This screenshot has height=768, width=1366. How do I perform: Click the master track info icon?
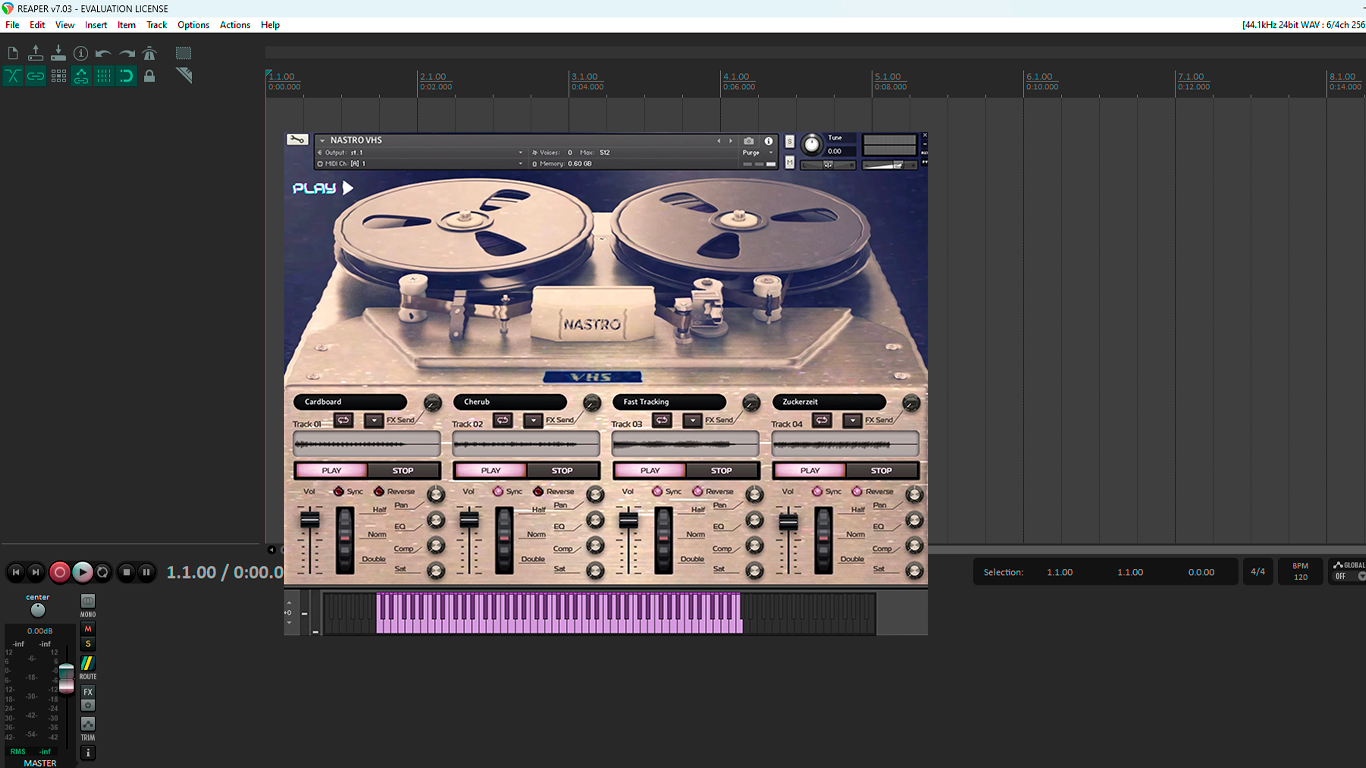point(88,752)
